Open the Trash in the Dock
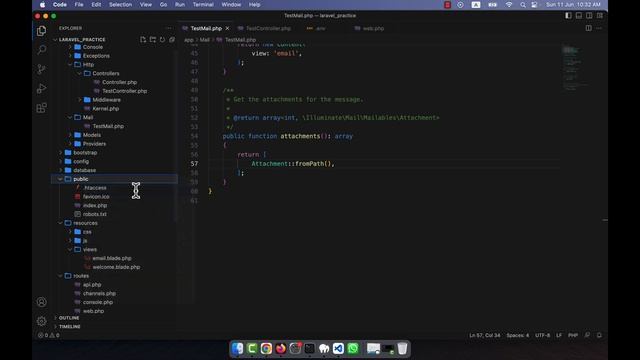Viewport: 640px width, 360px height. point(402,348)
